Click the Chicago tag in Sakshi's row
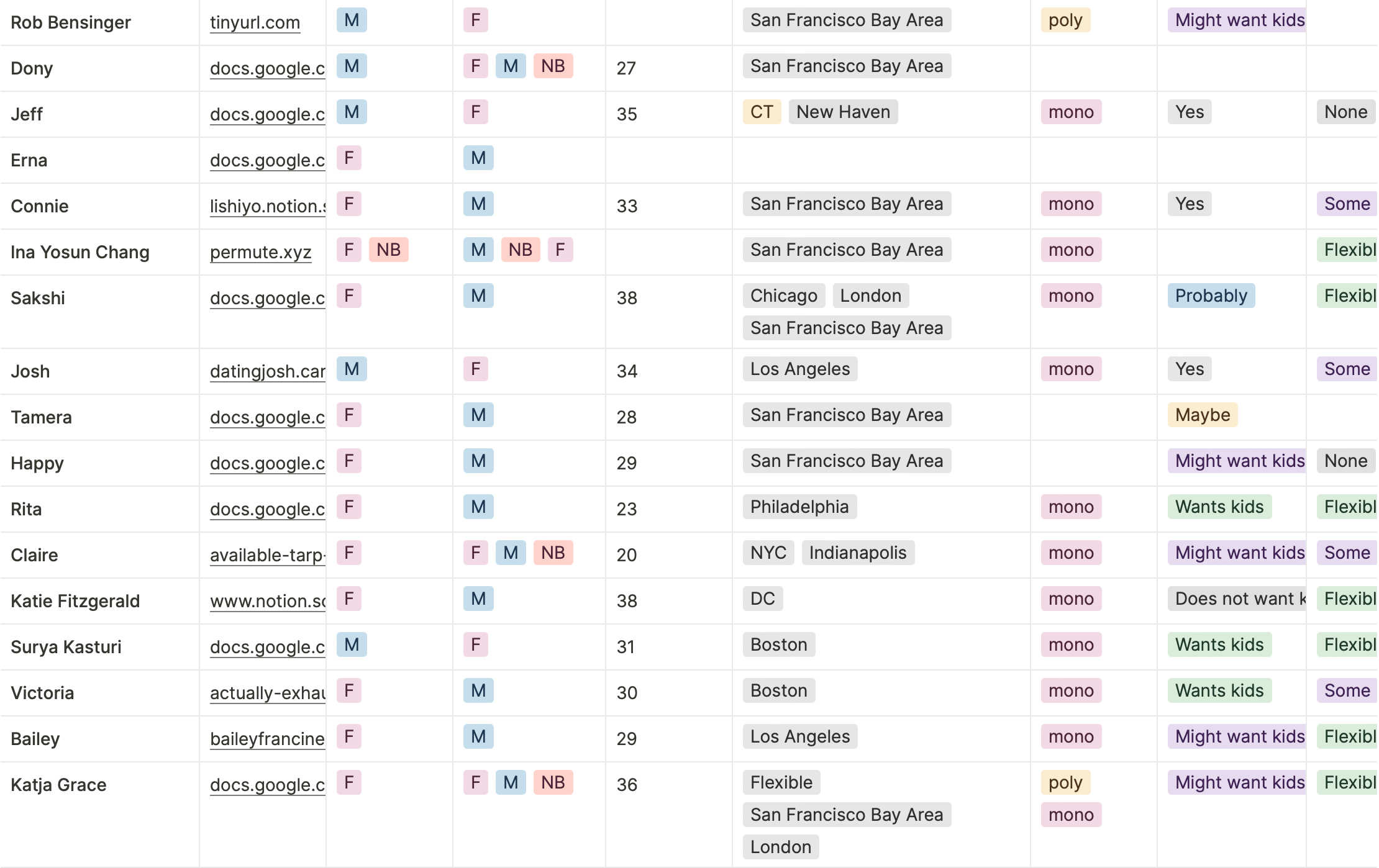The width and height of the screenshot is (1379, 868). click(784, 296)
